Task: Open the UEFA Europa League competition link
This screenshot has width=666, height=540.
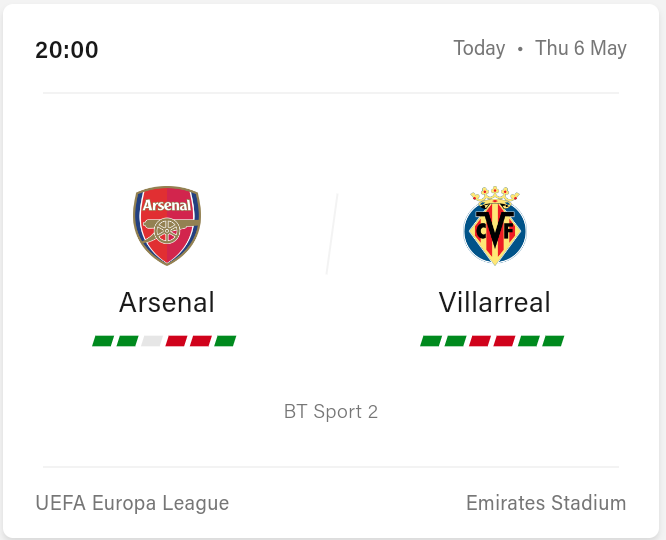Action: coord(132,503)
